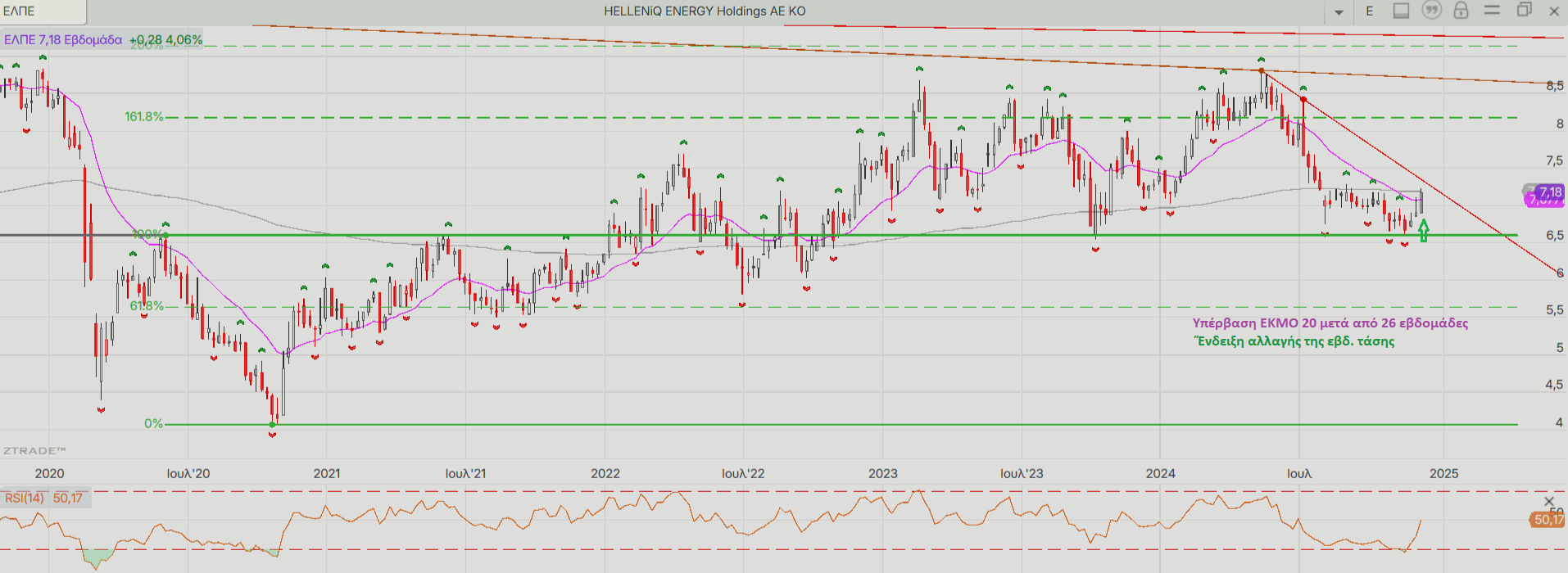
Task: Click the Ιουλ'23 time axis label
Action: tap(1022, 473)
